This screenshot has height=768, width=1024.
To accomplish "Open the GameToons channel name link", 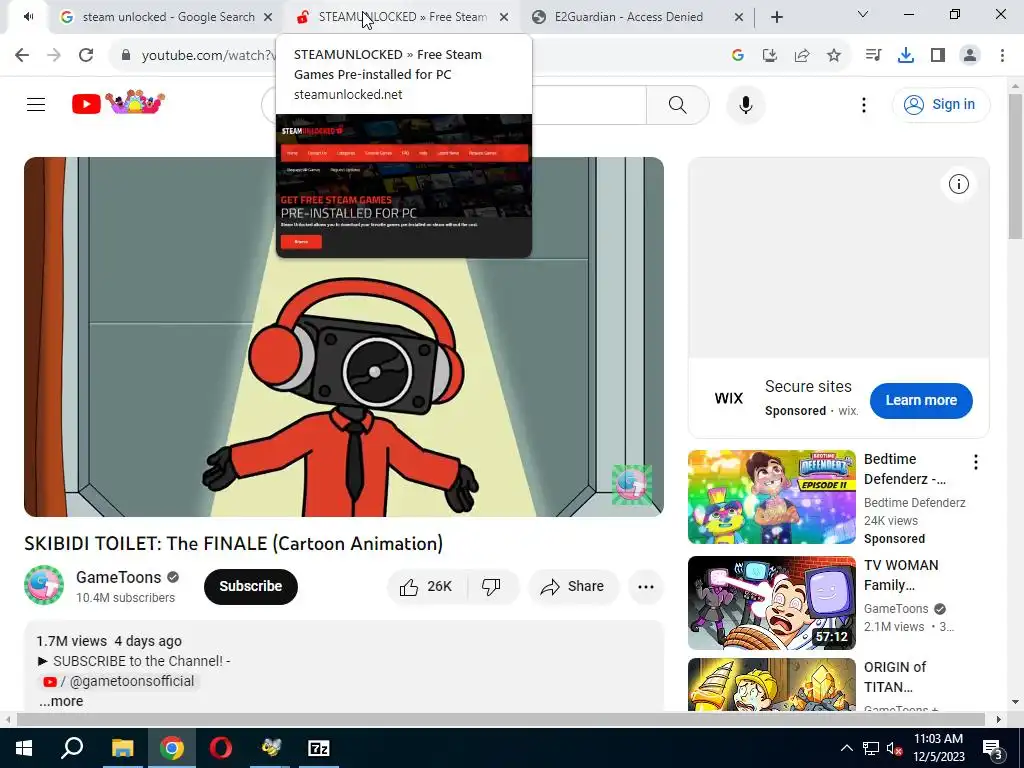I will tap(118, 577).
